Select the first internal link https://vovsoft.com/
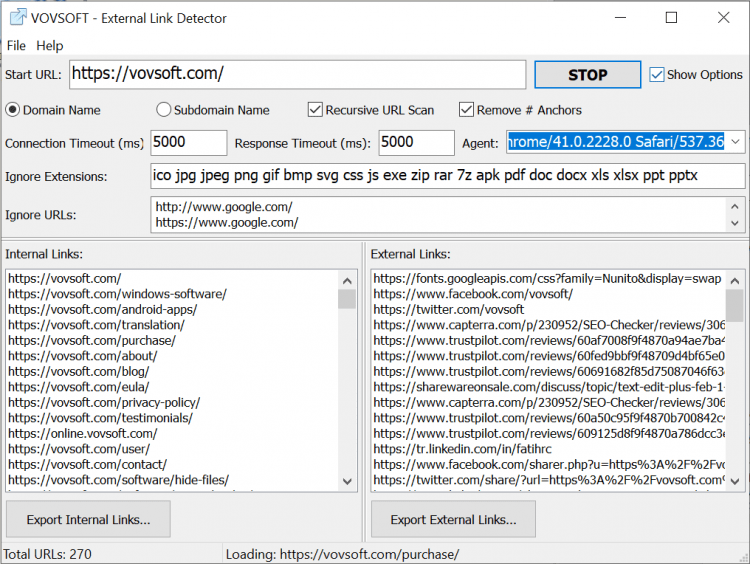The width and height of the screenshot is (750, 564). [x=65, y=278]
